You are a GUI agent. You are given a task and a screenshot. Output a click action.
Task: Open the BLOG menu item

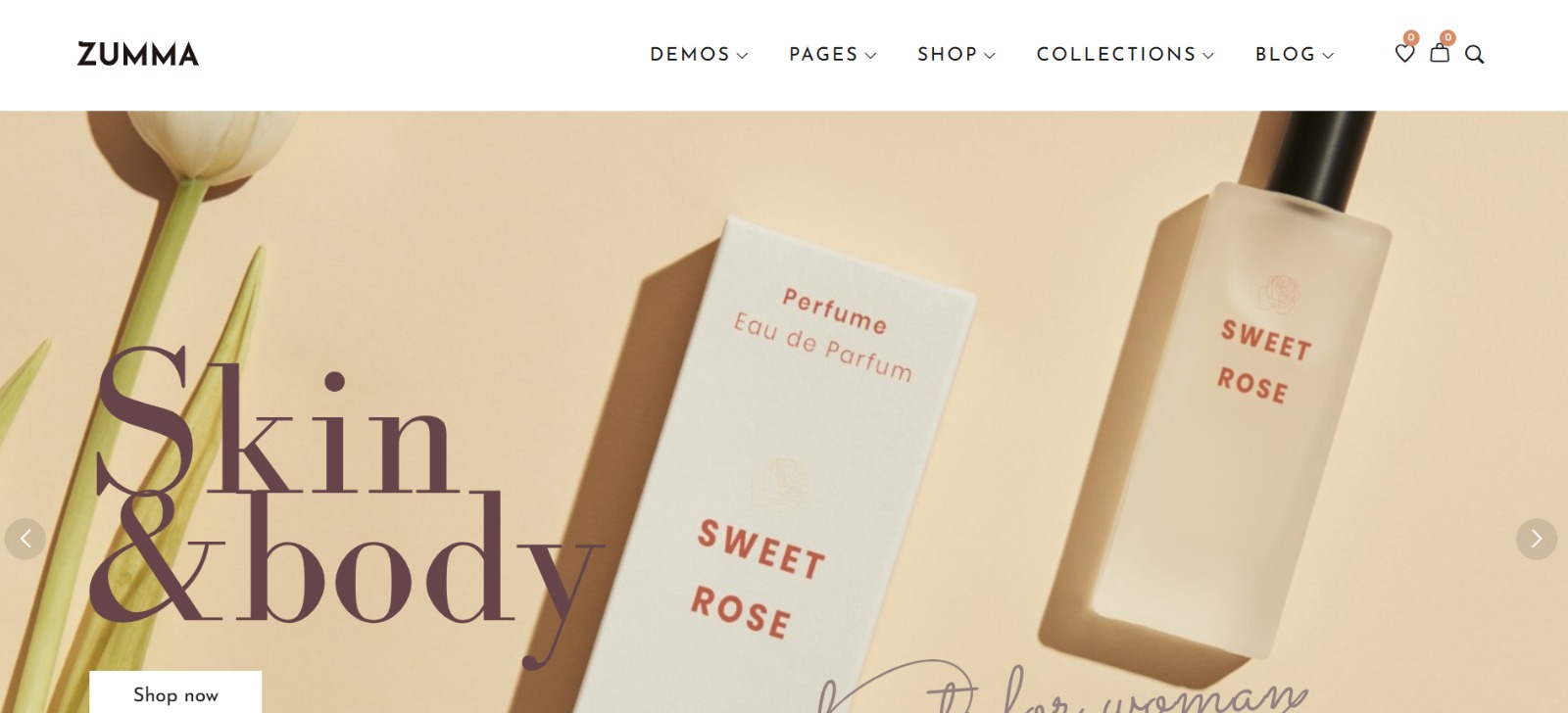pyautogui.click(x=1286, y=55)
